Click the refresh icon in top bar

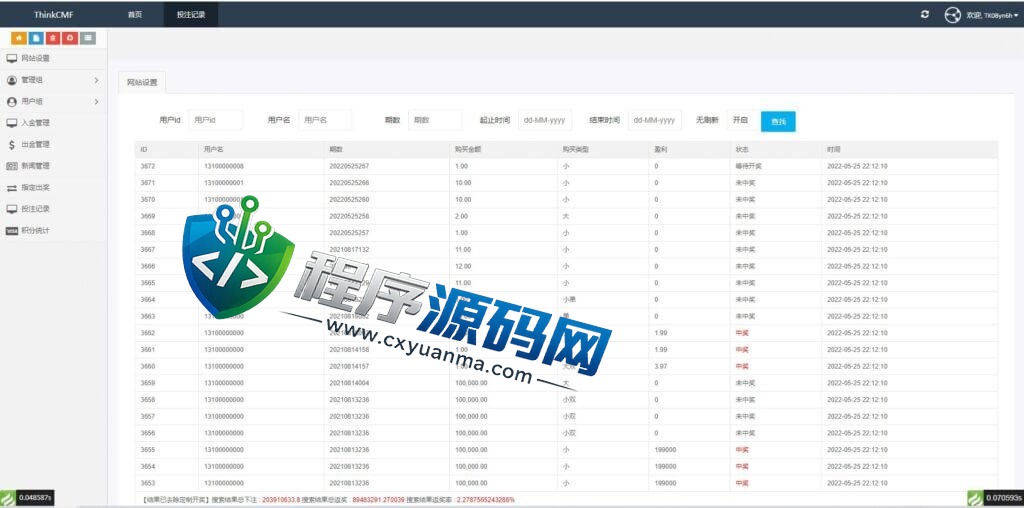coord(925,14)
